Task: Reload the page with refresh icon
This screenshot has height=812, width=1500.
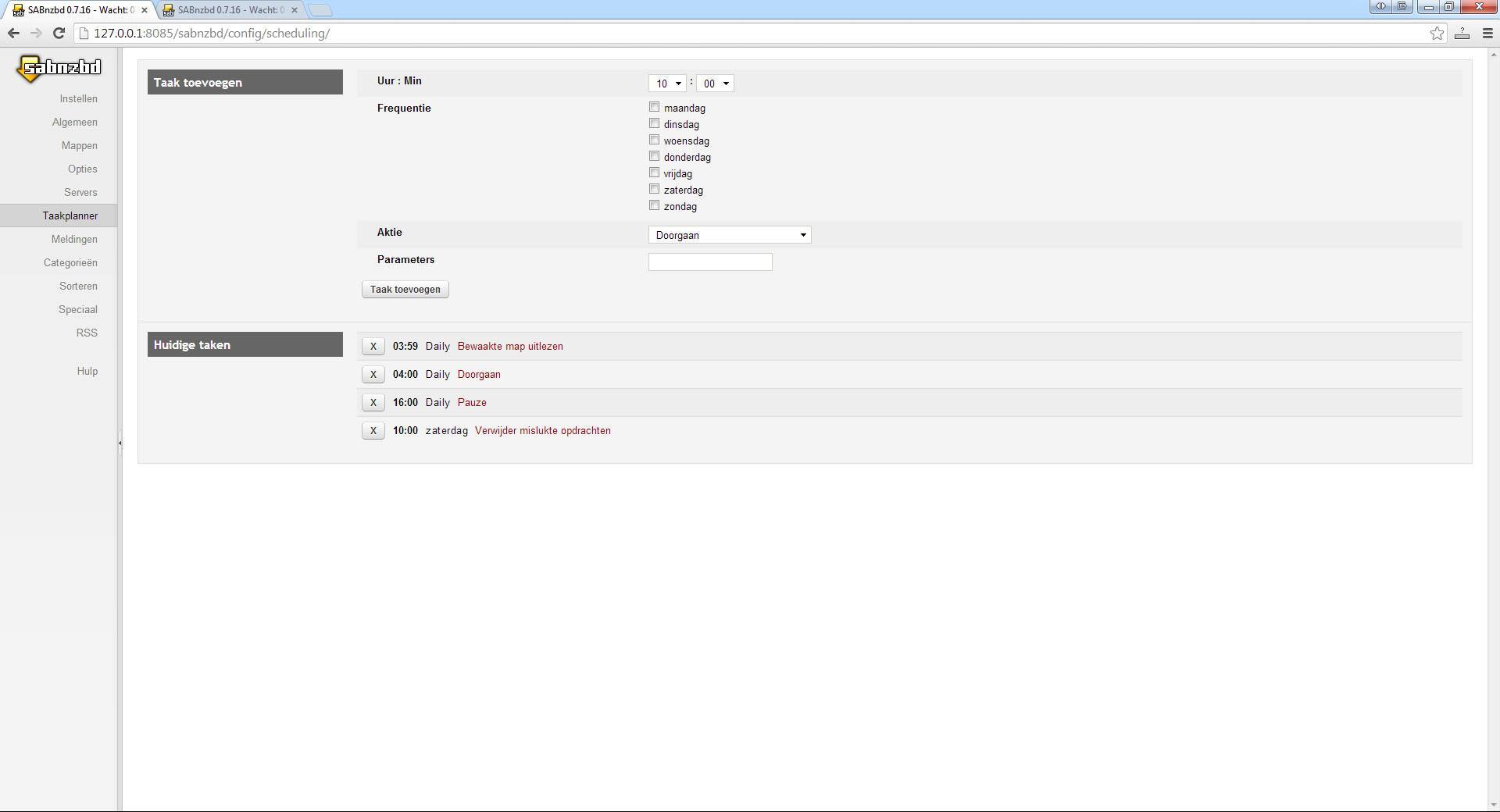Action: coord(59,33)
